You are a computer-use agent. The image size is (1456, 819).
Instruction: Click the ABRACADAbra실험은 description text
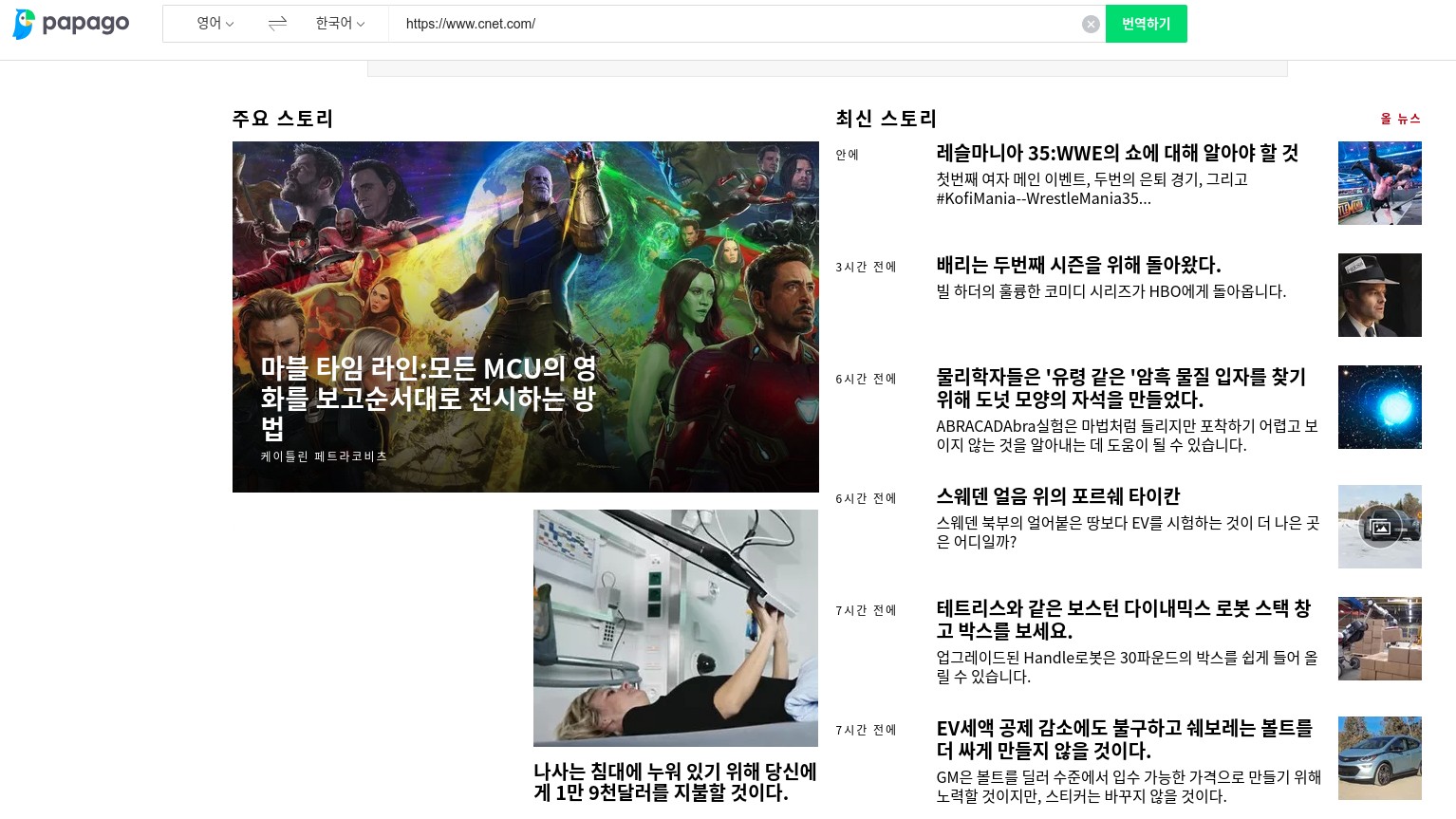pos(1127,436)
